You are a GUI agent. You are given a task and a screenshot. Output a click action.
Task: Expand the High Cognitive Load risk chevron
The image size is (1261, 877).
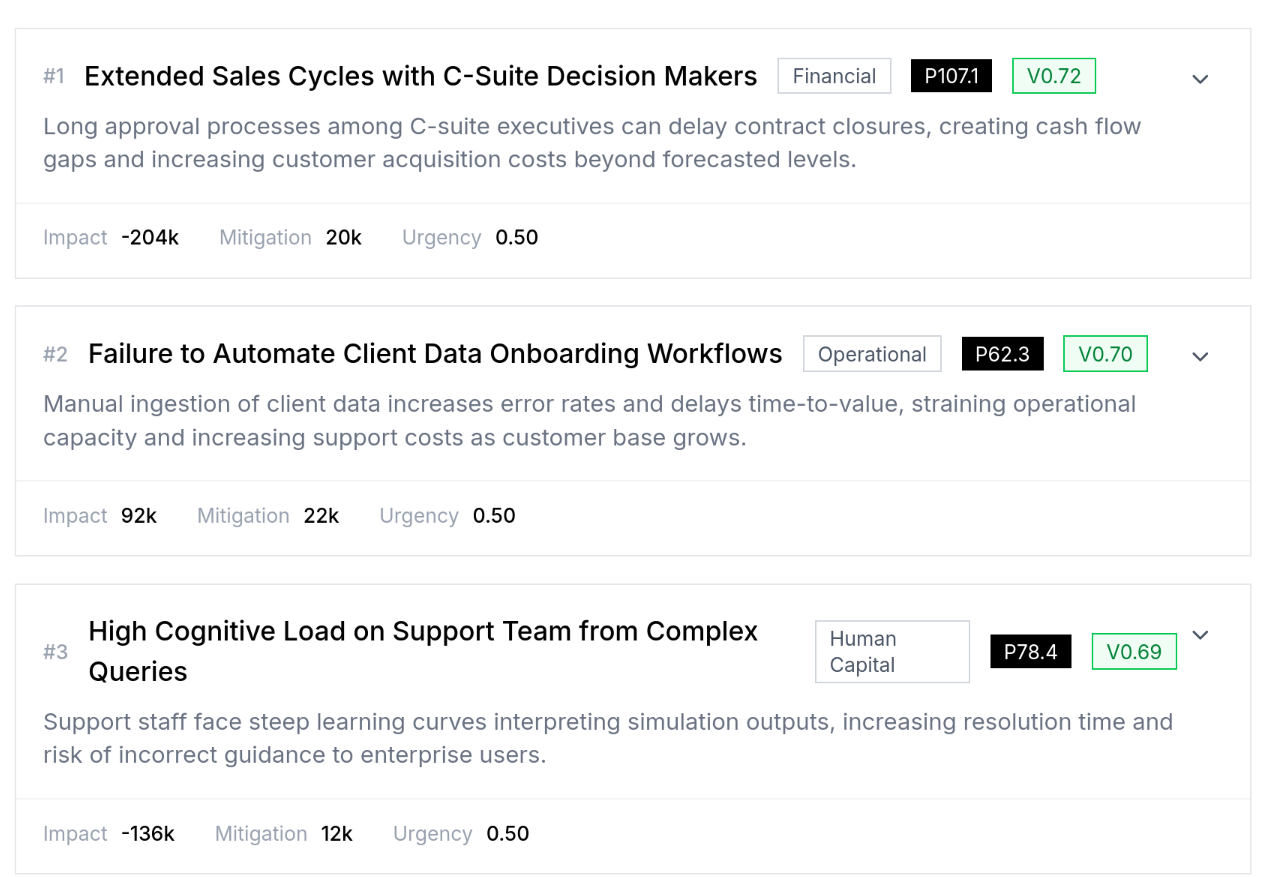coord(1200,635)
